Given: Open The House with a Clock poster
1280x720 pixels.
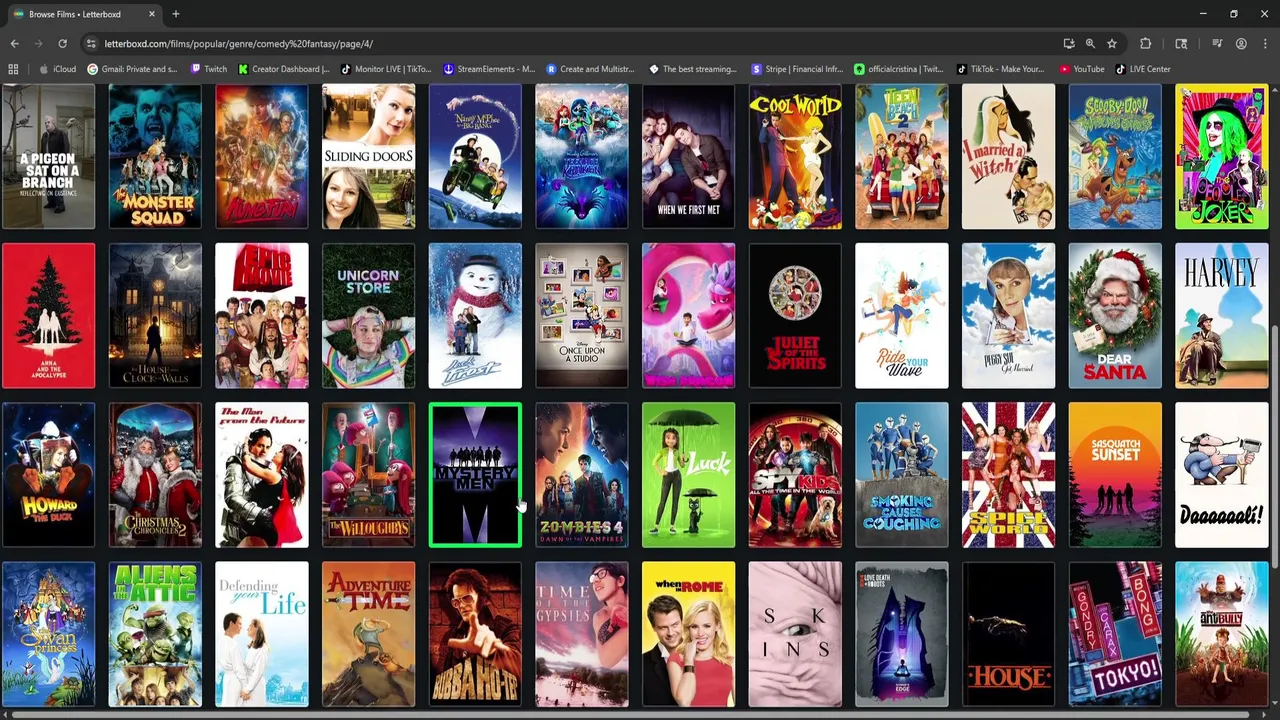Looking at the screenshot, I should (x=155, y=316).
